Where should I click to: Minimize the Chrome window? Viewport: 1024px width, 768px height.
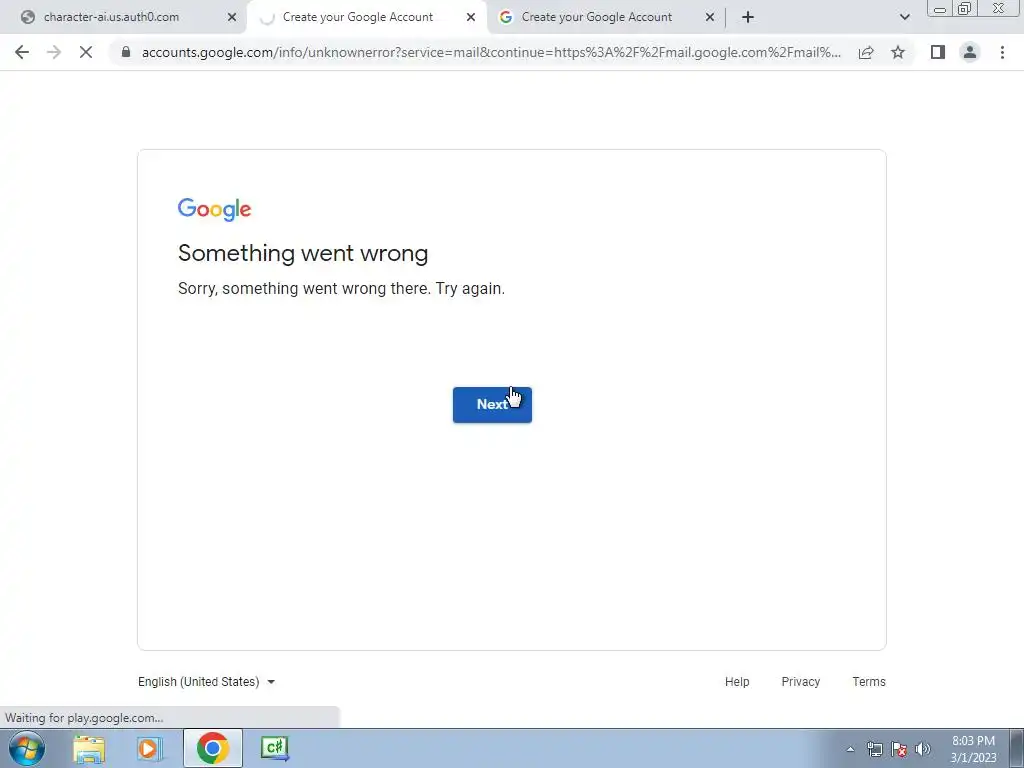click(940, 8)
